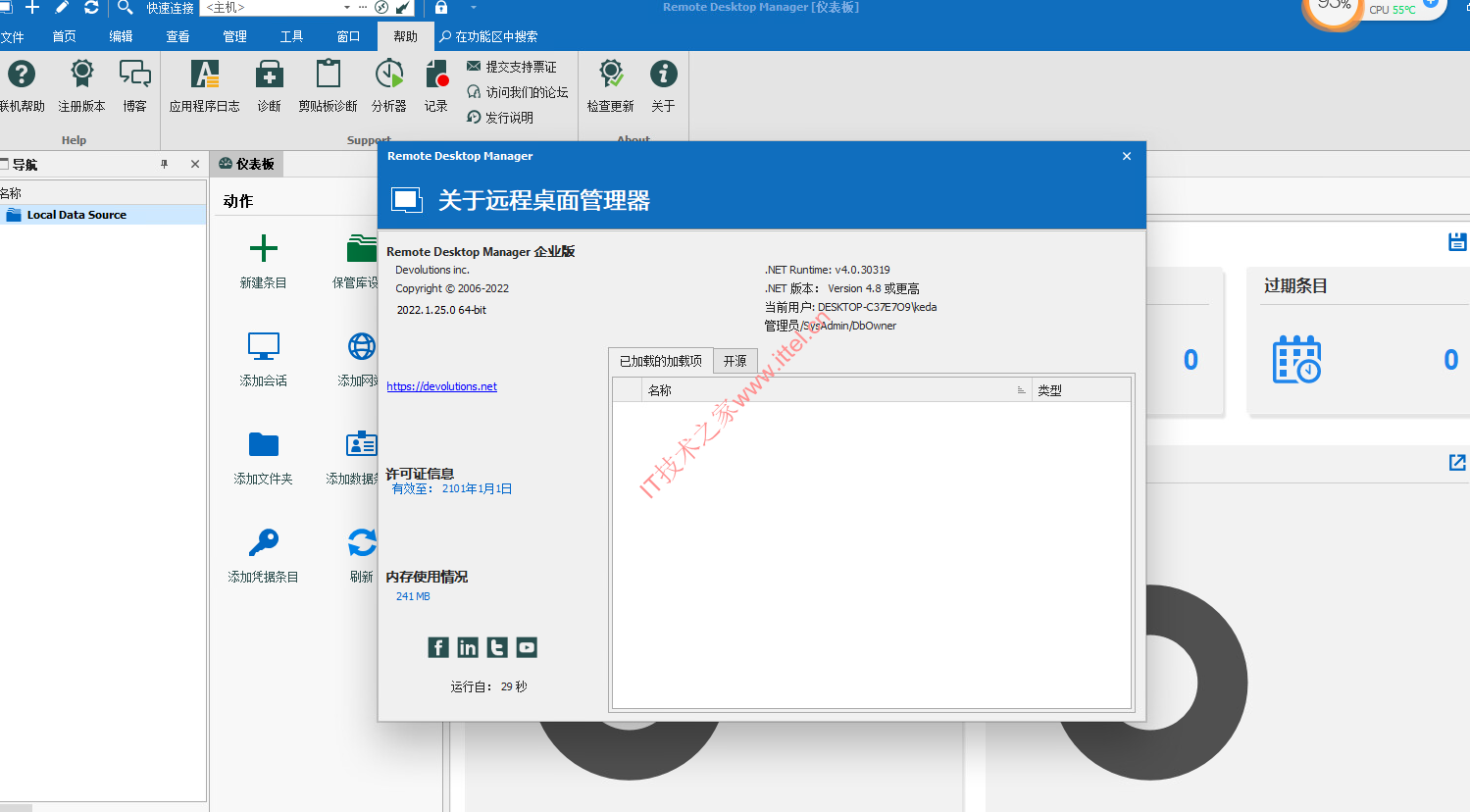
Task: Click the magnifier search icon near 快速连接
Action: point(126,7)
